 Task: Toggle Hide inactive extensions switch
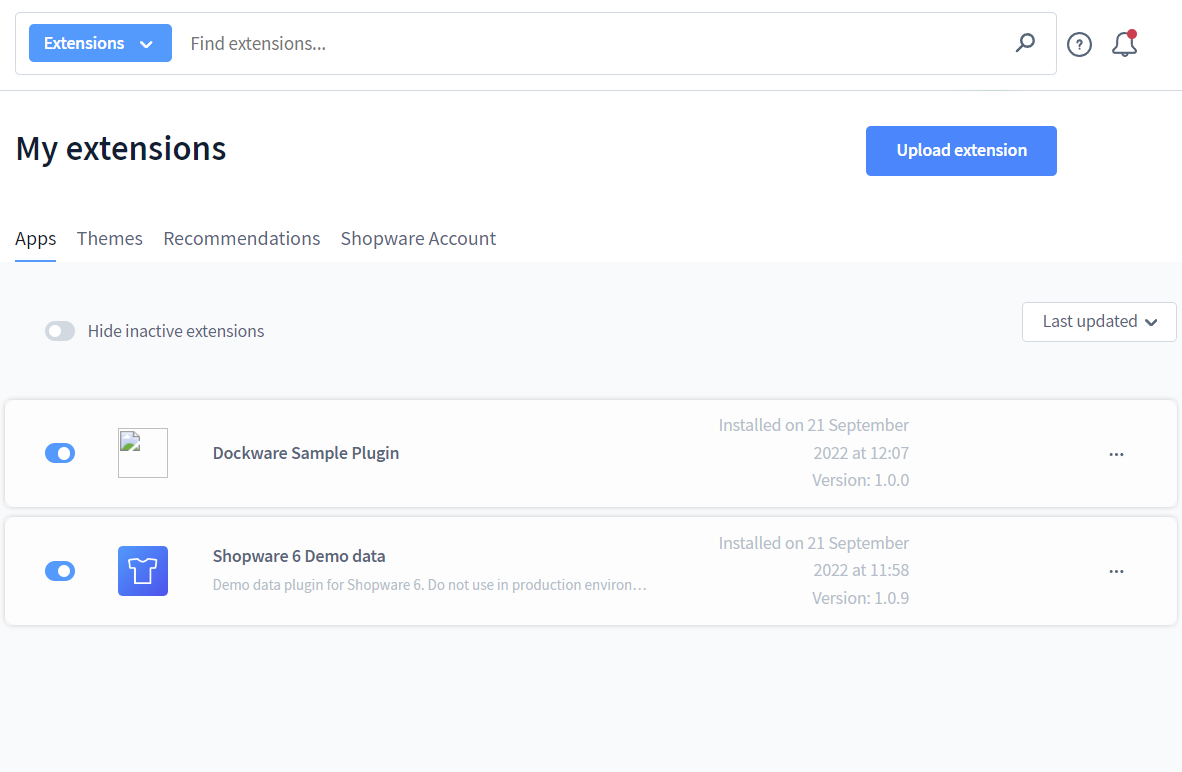(60, 331)
